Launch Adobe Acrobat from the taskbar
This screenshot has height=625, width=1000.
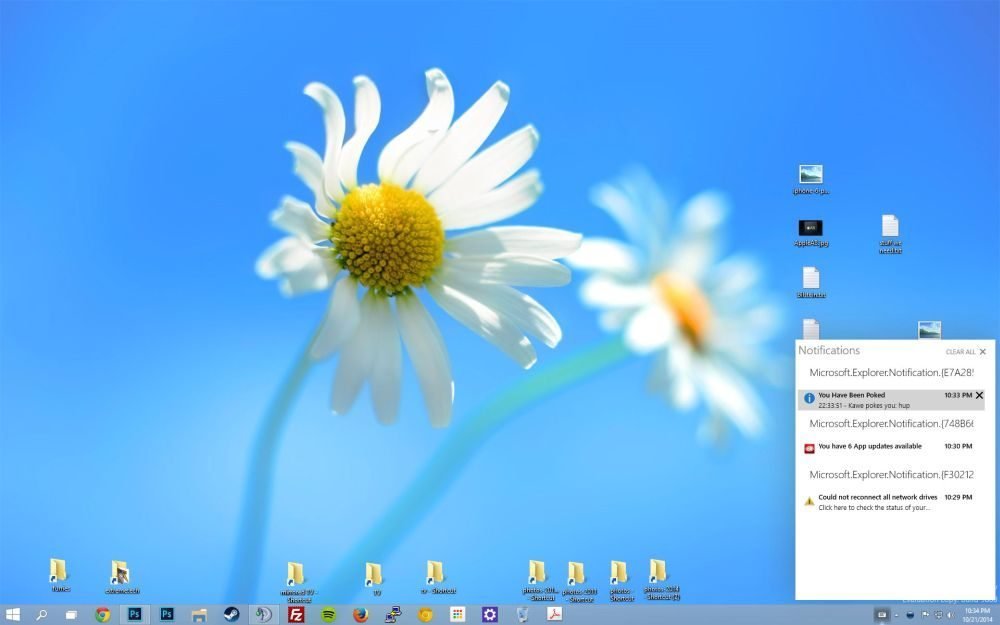click(554, 615)
